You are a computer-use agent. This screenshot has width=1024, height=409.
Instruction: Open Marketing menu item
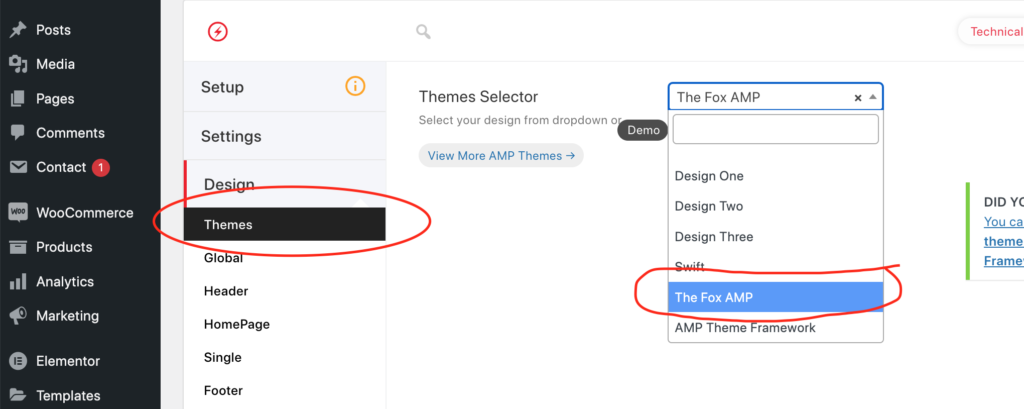pos(68,316)
